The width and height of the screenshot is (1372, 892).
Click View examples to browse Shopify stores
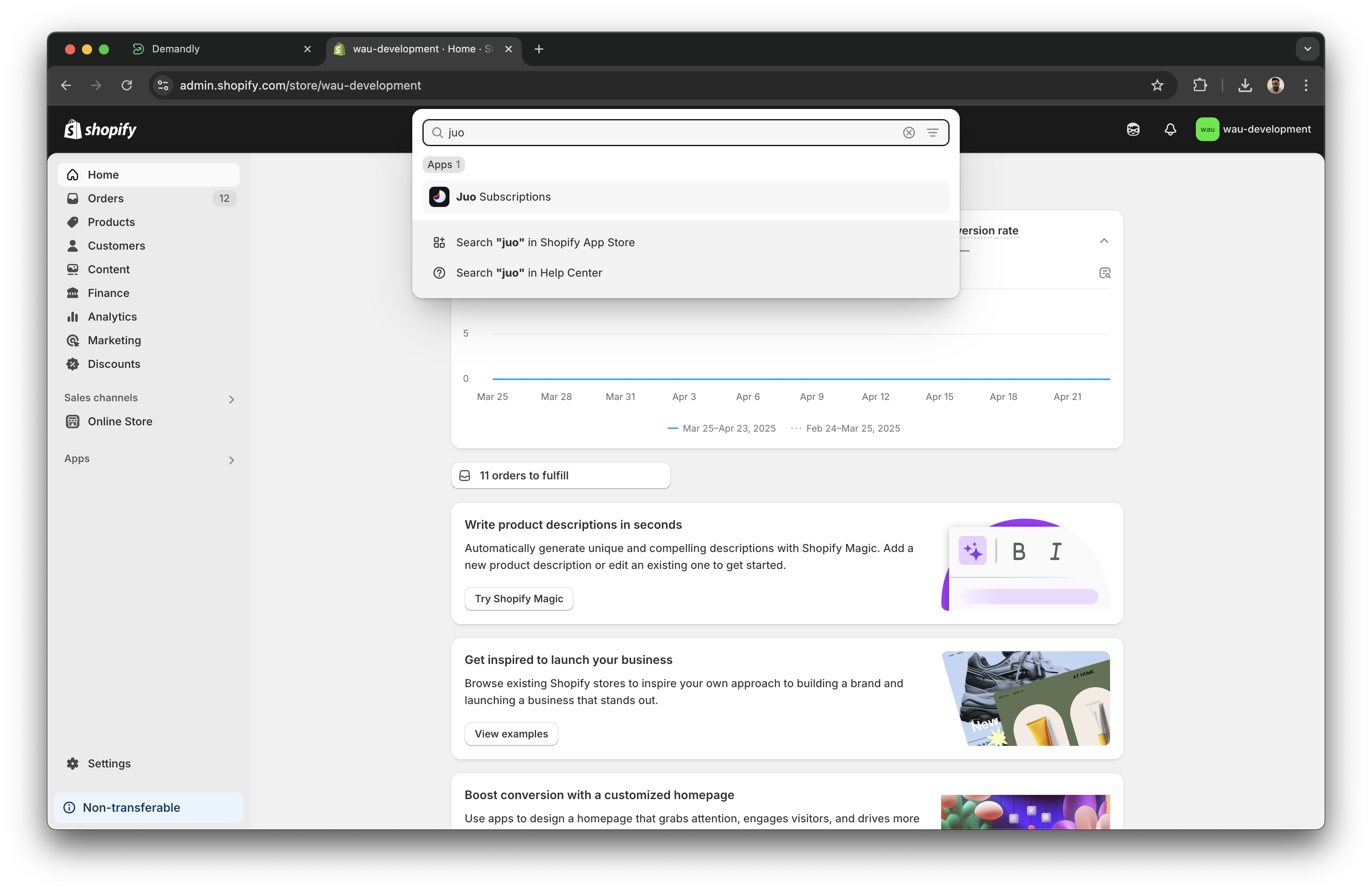(x=511, y=734)
